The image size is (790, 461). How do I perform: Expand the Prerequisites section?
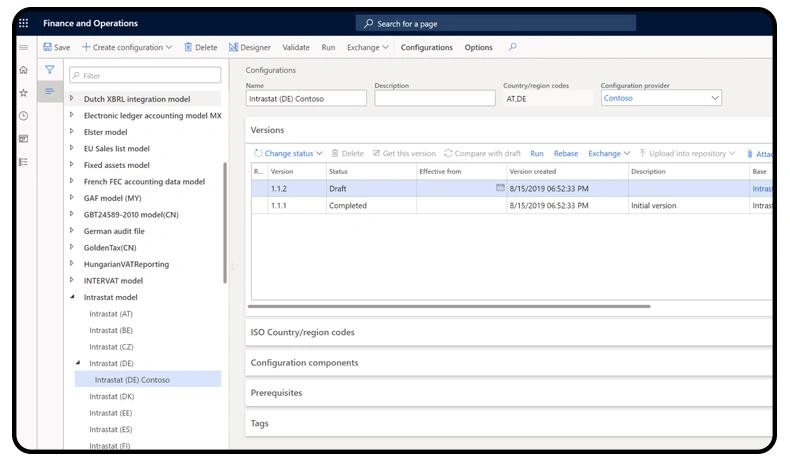pos(508,393)
